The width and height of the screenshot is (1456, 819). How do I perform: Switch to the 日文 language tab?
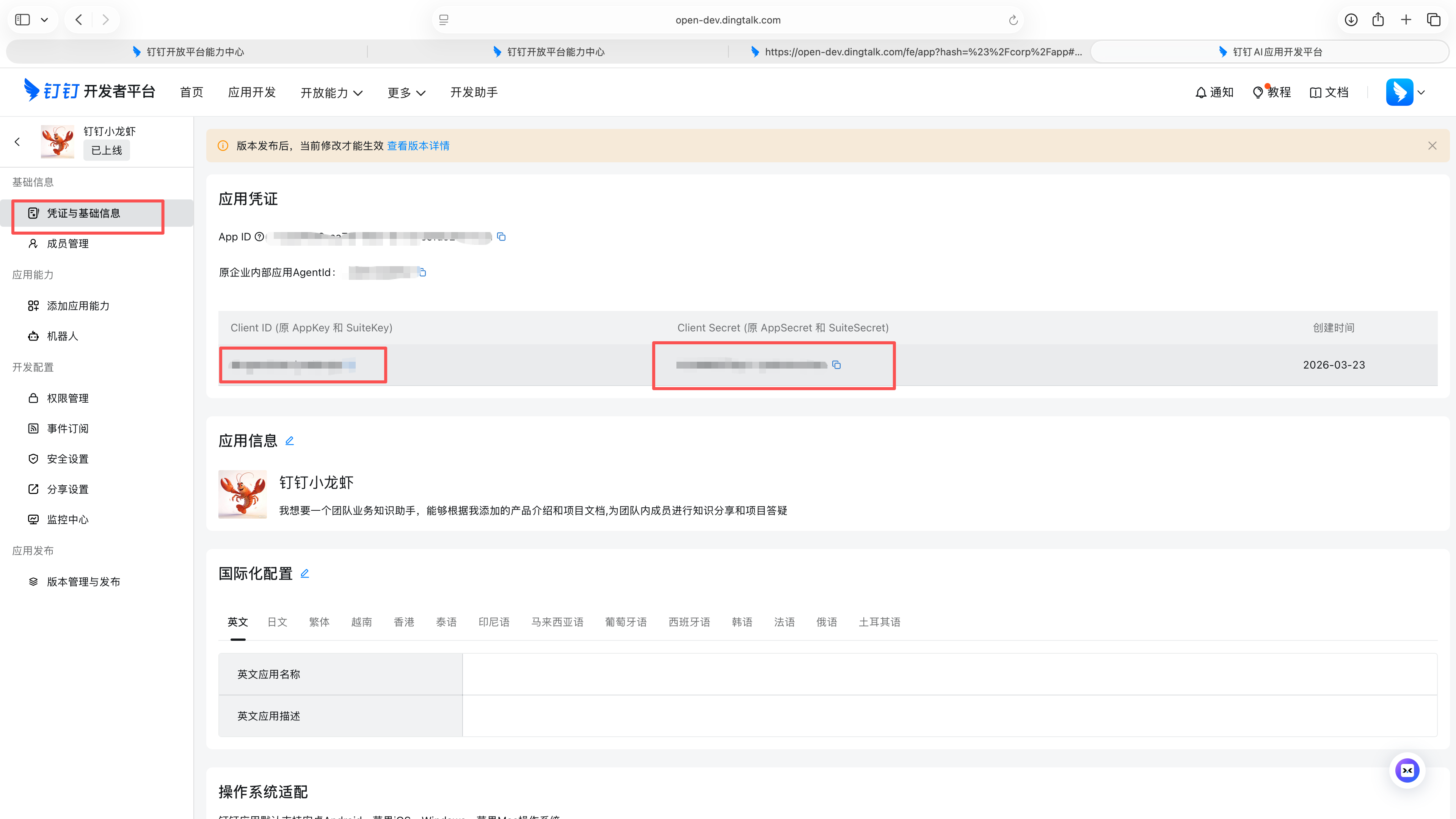277,622
